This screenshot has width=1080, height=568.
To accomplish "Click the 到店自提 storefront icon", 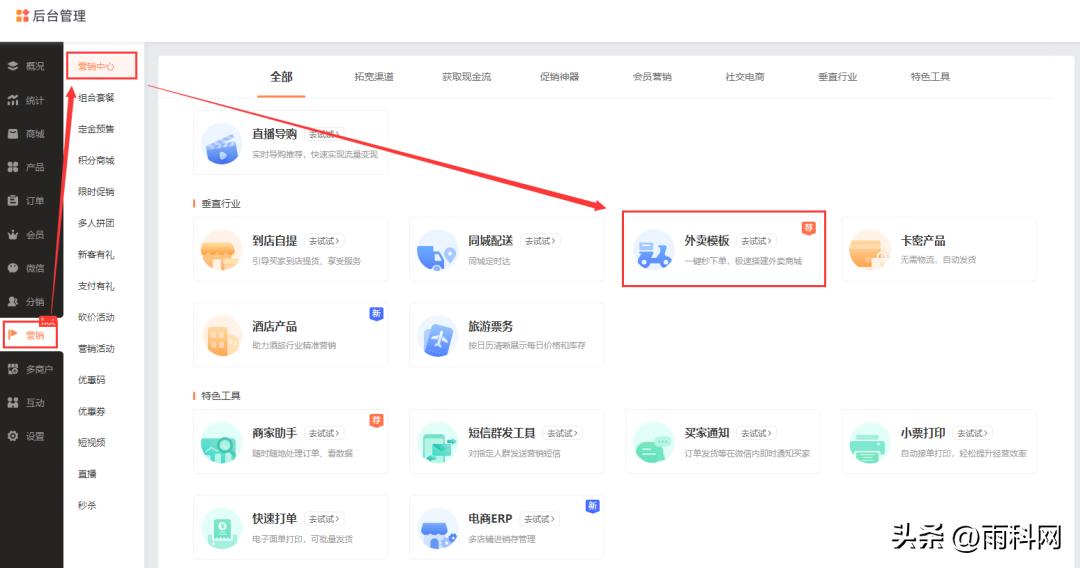I will click(221, 250).
